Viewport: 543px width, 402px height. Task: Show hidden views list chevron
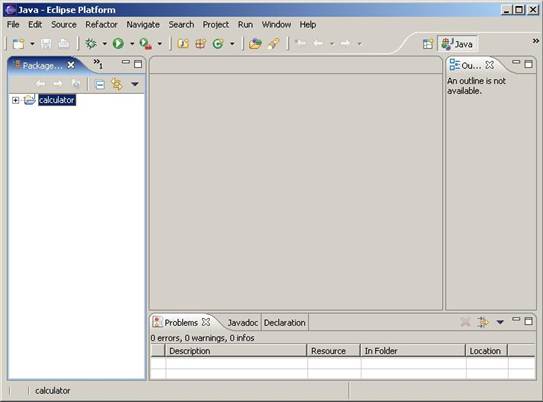point(98,63)
